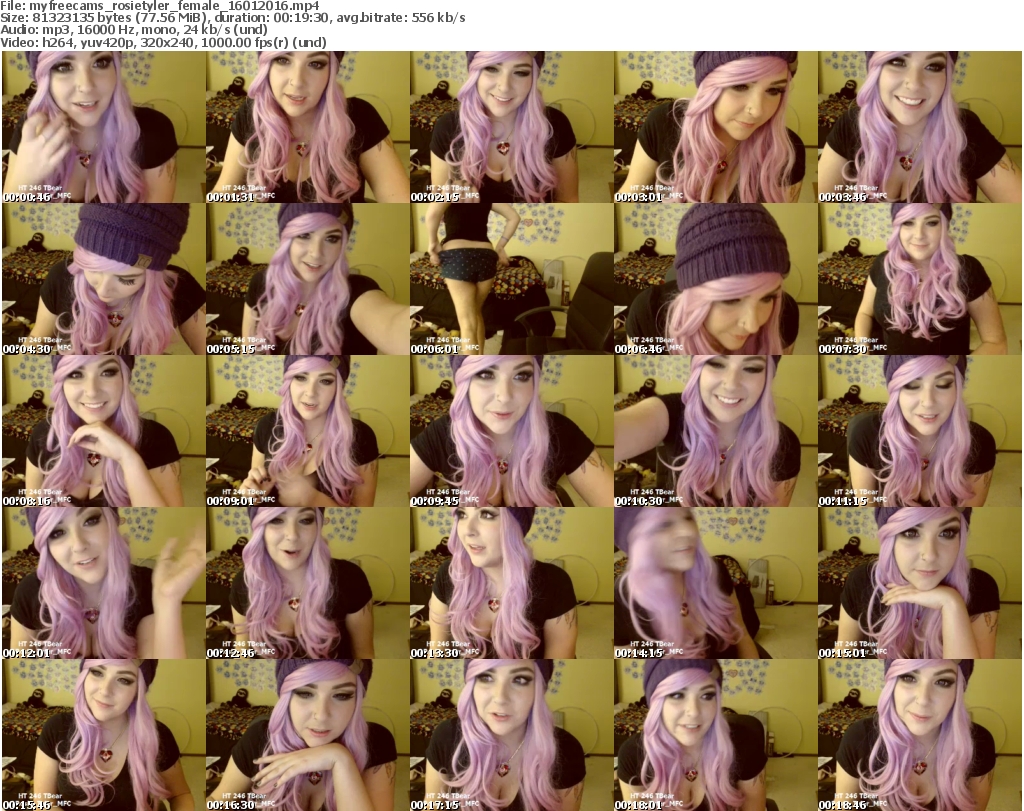Click the "avg.bitrate: 556 kb/s" text

400,18
